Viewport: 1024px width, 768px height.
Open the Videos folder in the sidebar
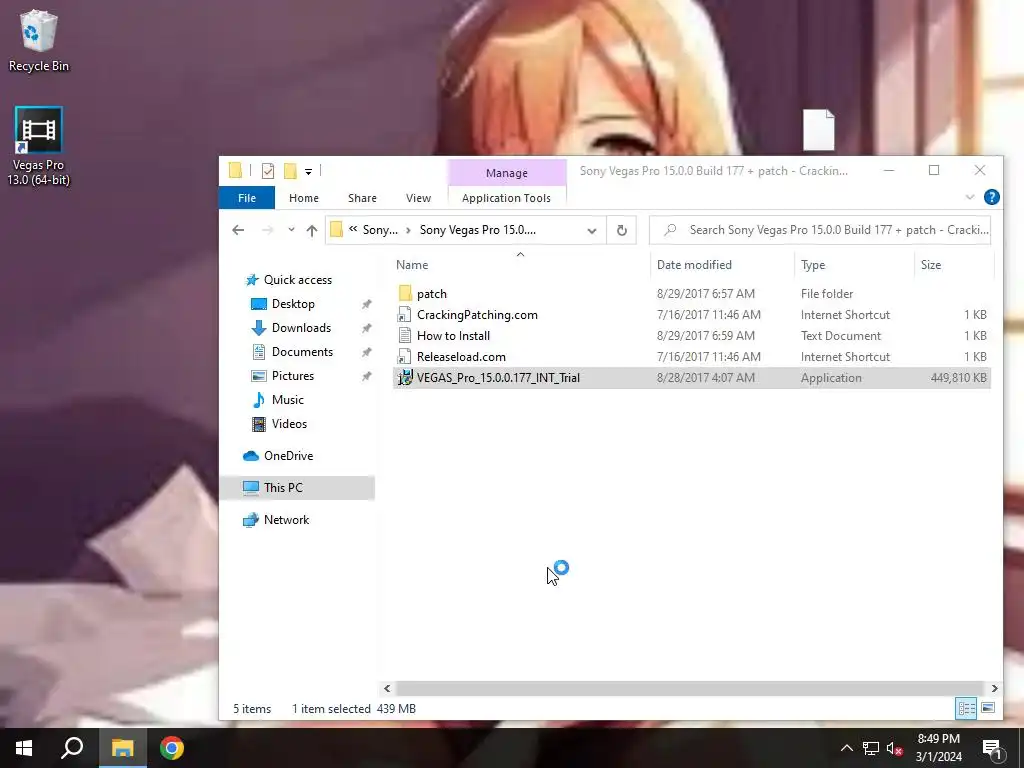tap(289, 424)
